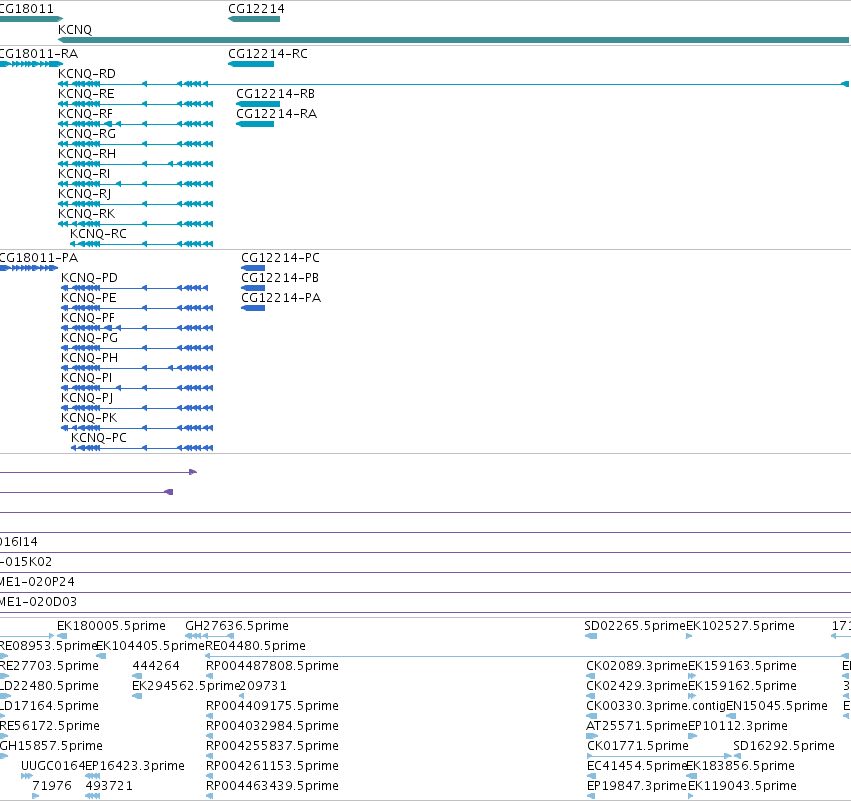Click the CG12214-PC protein bar
Viewport: 851px width, 801px height.
coord(253,268)
